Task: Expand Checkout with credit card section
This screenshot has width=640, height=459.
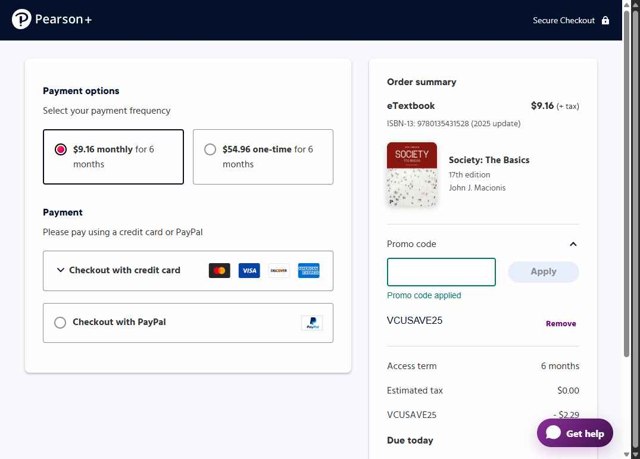Action: [188, 271]
